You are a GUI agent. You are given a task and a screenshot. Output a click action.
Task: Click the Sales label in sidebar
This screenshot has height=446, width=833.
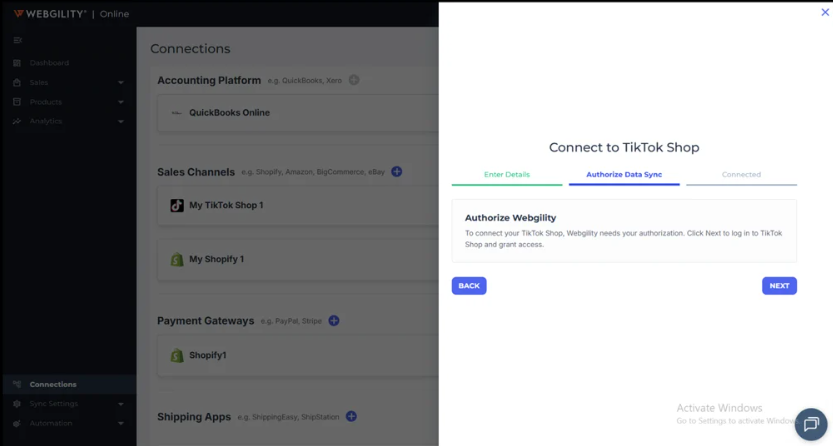pyautogui.click(x=39, y=82)
